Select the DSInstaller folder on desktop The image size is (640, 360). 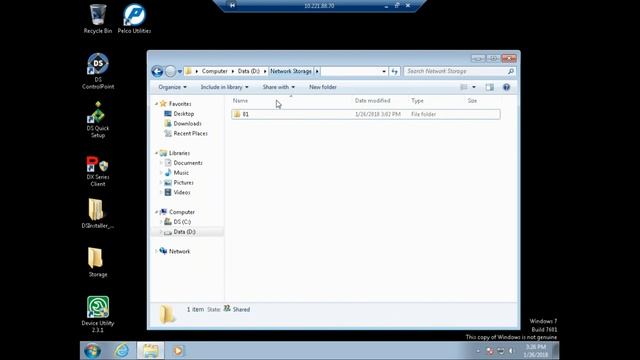point(97,213)
